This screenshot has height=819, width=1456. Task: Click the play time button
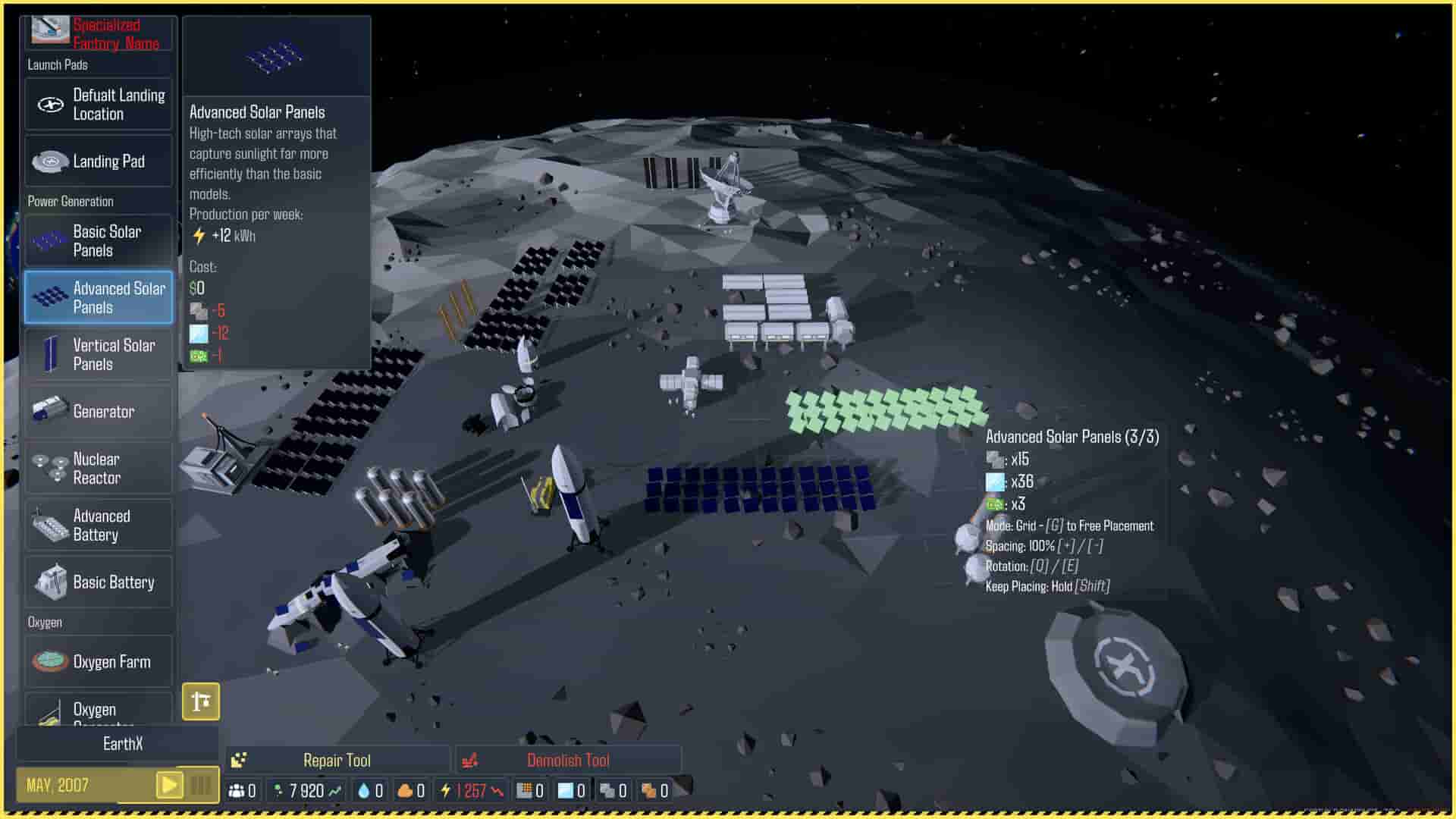click(169, 785)
